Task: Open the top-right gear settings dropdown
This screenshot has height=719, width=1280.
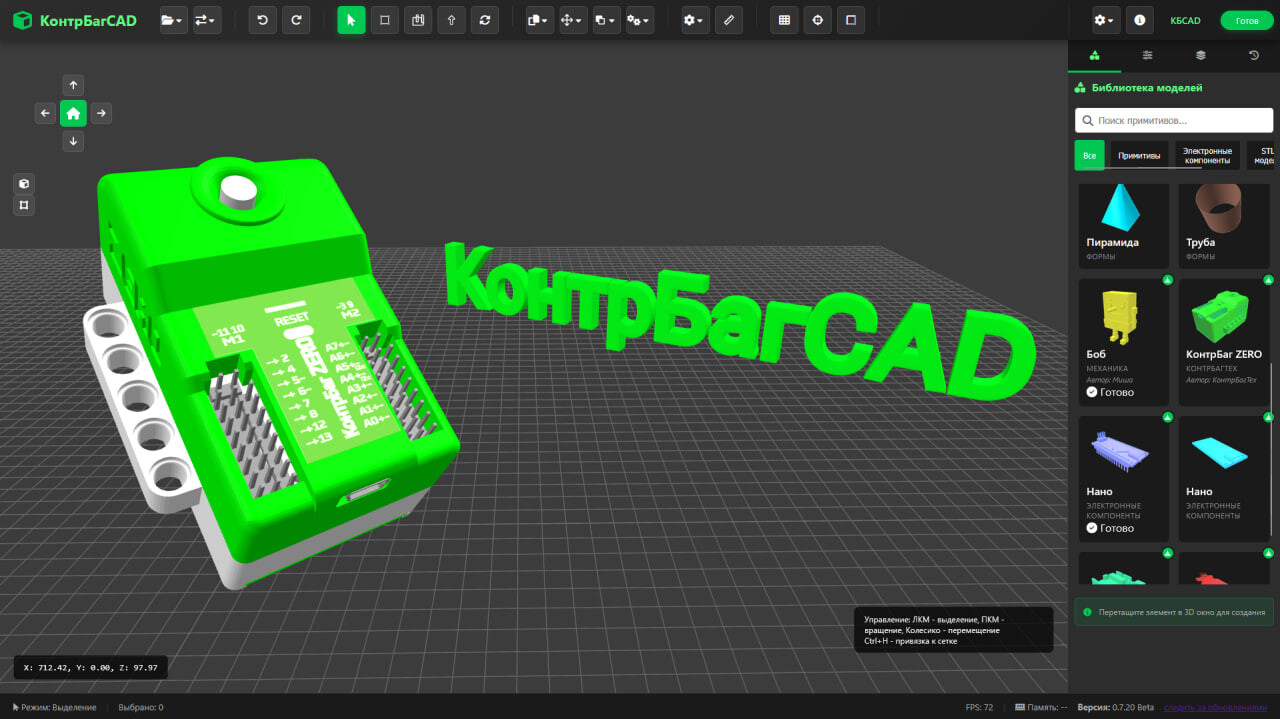Action: 1105,20
